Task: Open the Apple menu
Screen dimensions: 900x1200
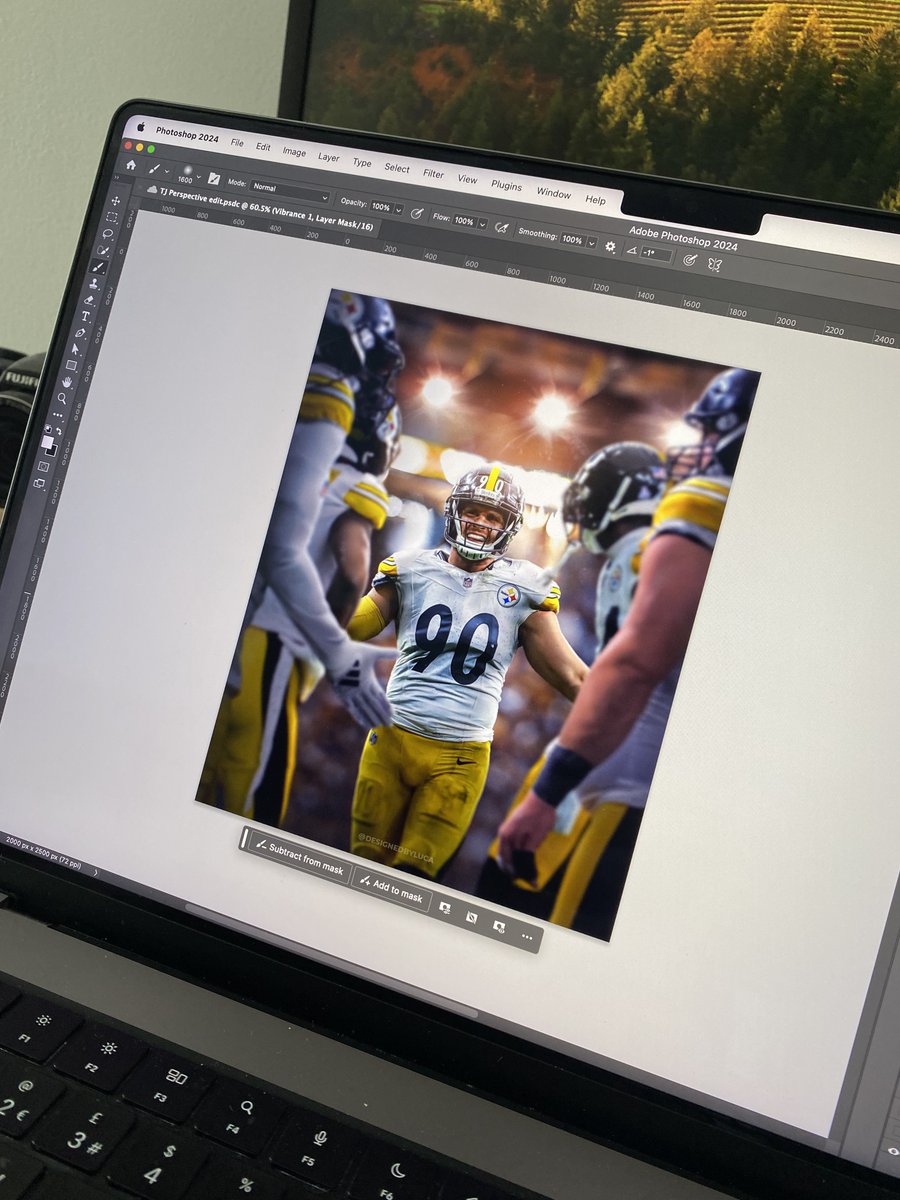Action: (x=140, y=127)
